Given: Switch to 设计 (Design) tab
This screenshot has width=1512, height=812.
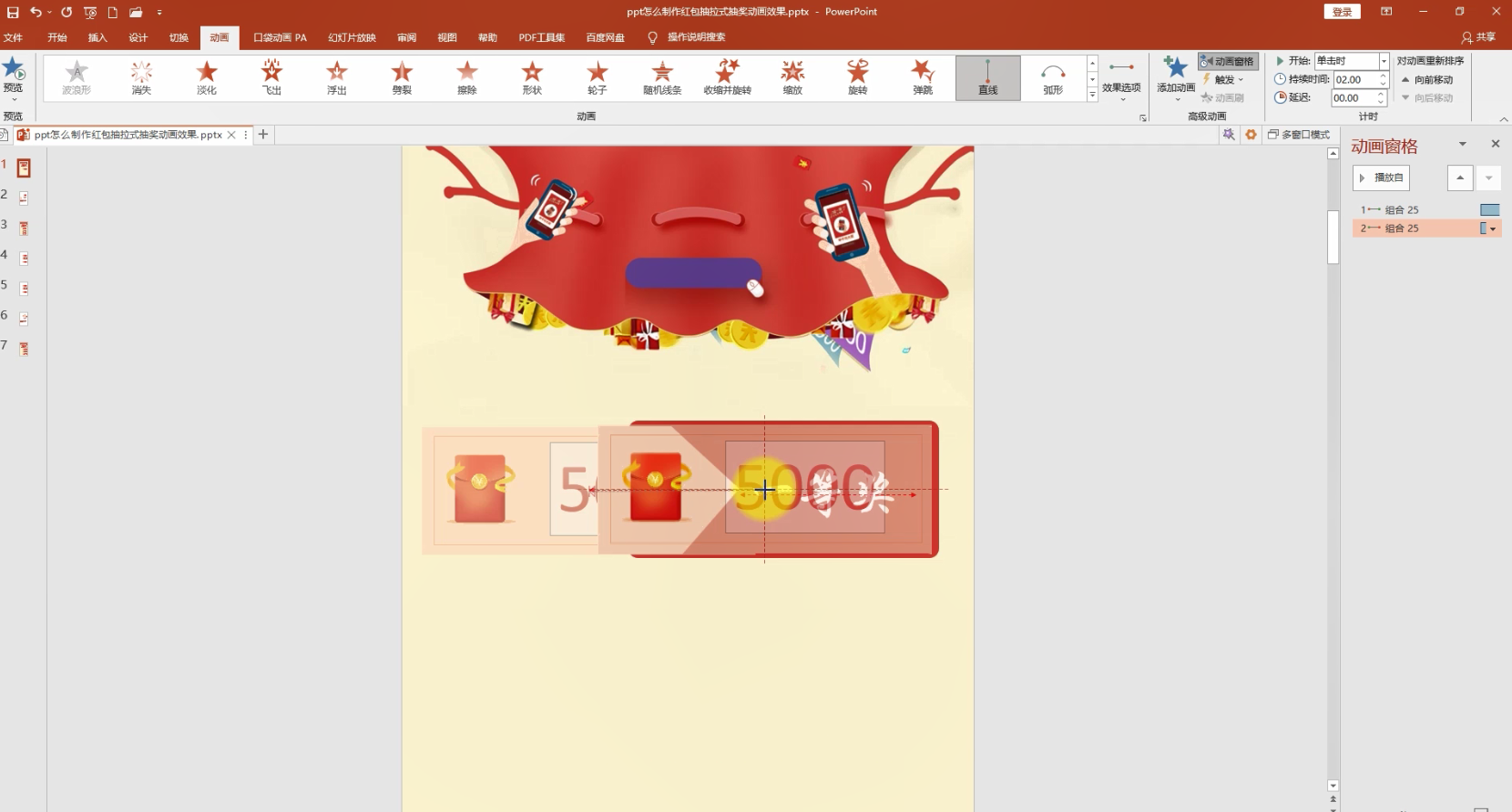Looking at the screenshot, I should click(138, 37).
